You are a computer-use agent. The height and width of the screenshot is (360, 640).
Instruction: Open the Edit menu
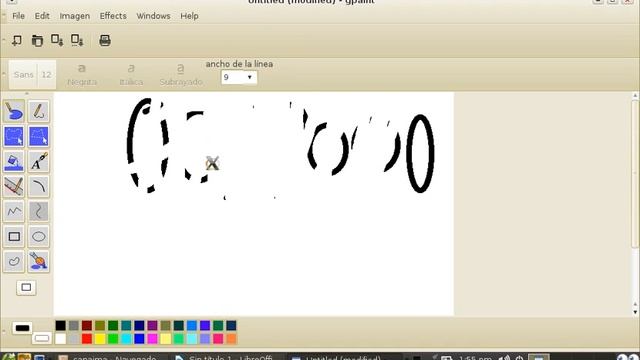pyautogui.click(x=42, y=16)
